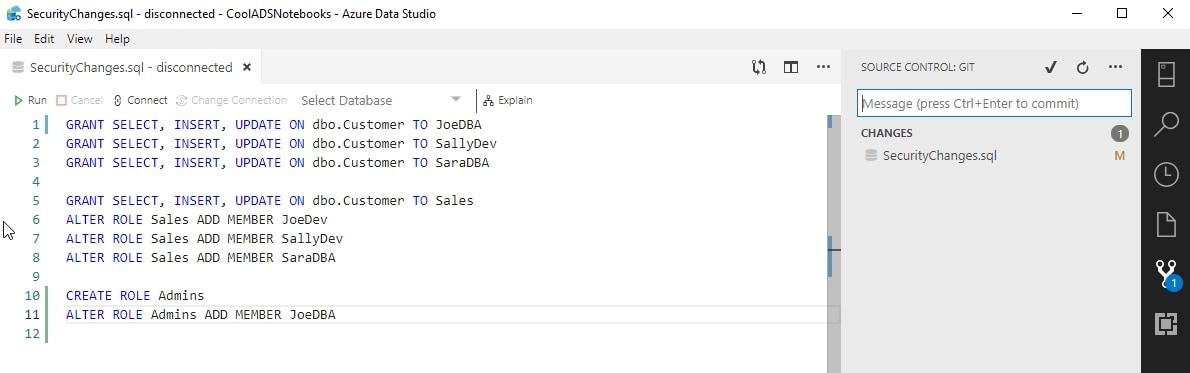Open Source Control branch icon

pos(1165,275)
